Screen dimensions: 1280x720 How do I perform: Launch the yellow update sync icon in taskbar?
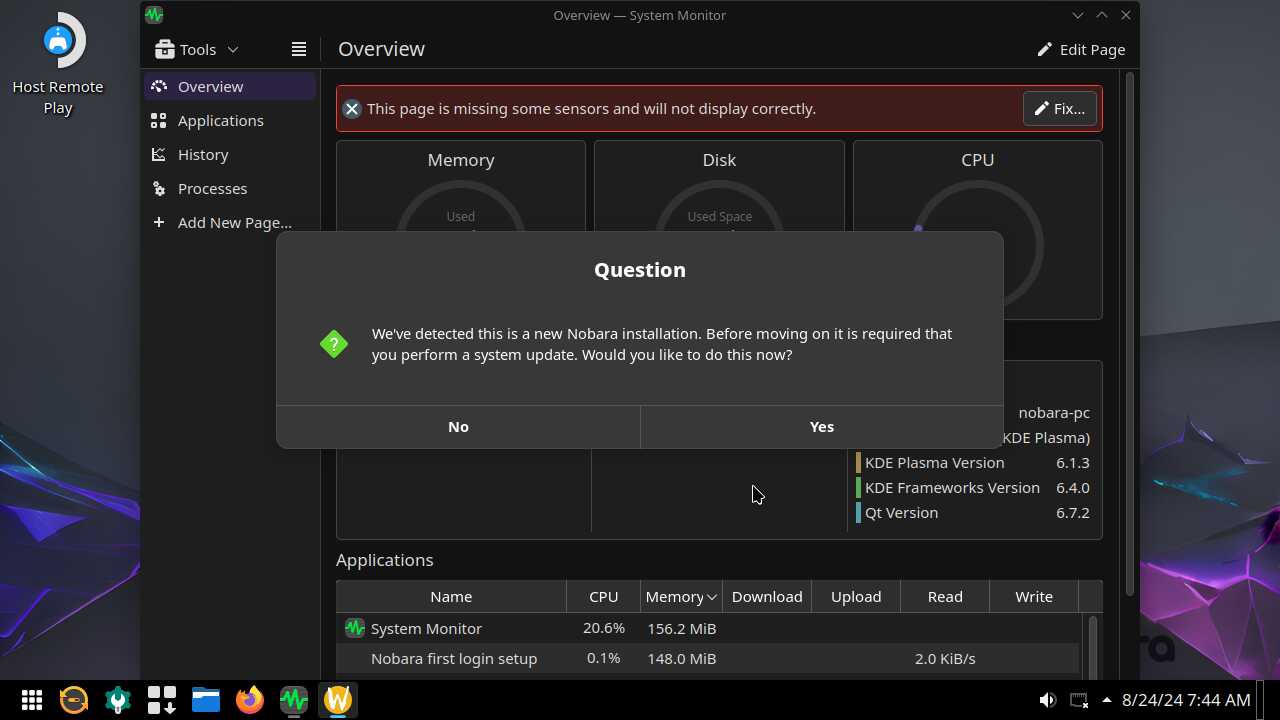74,700
